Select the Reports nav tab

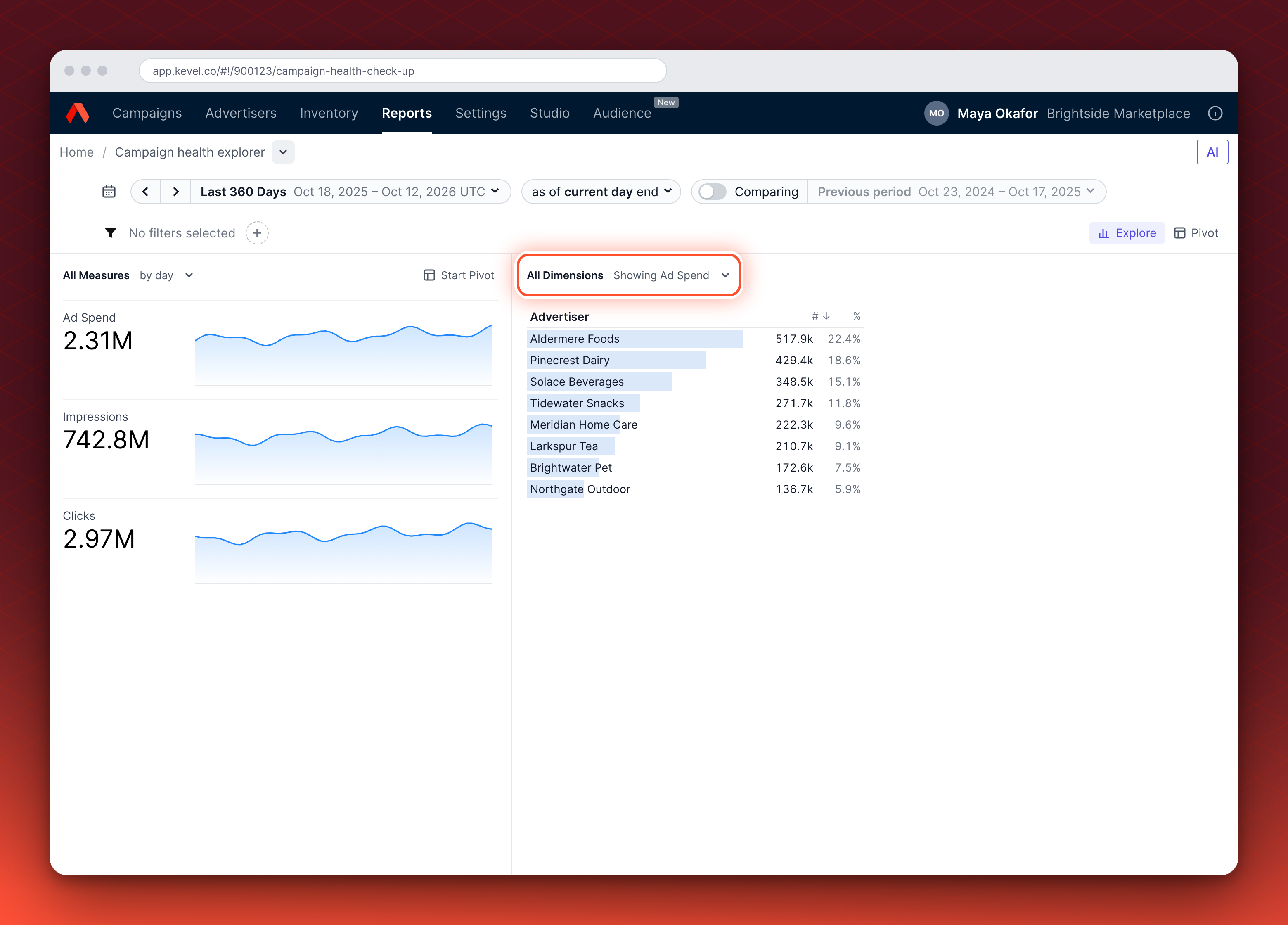(407, 114)
